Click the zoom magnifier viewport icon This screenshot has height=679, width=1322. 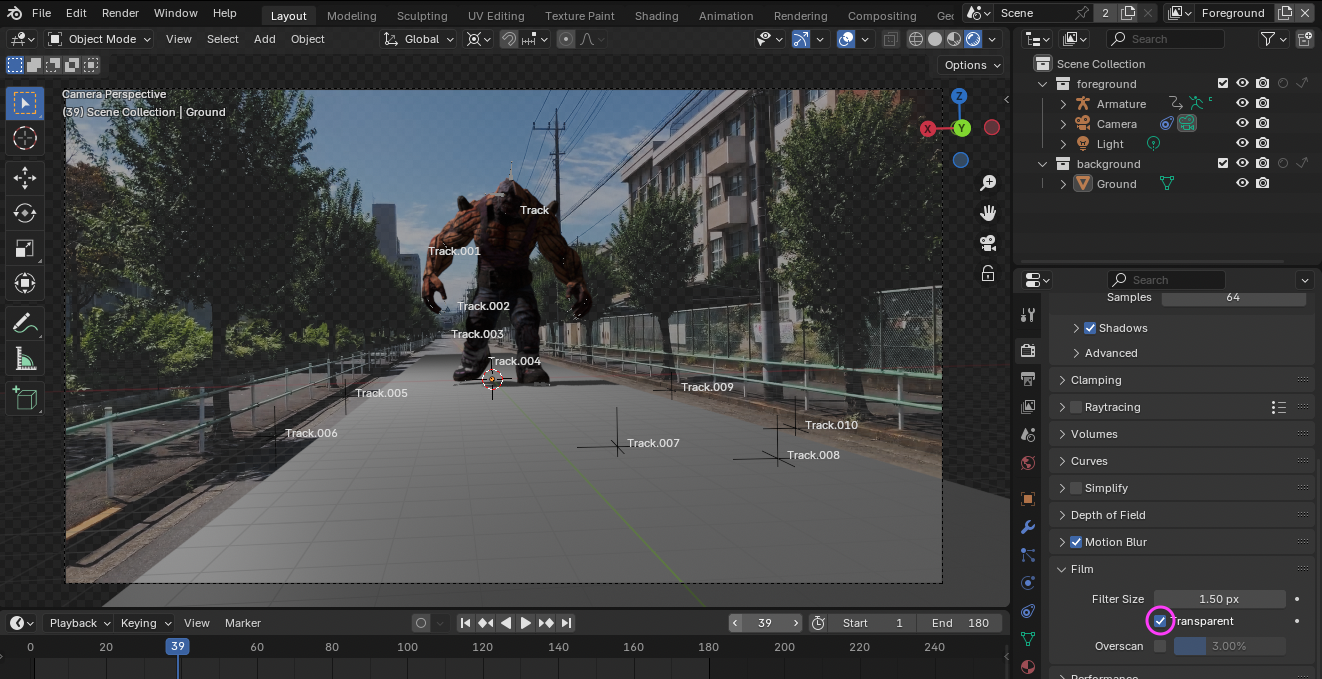(988, 183)
